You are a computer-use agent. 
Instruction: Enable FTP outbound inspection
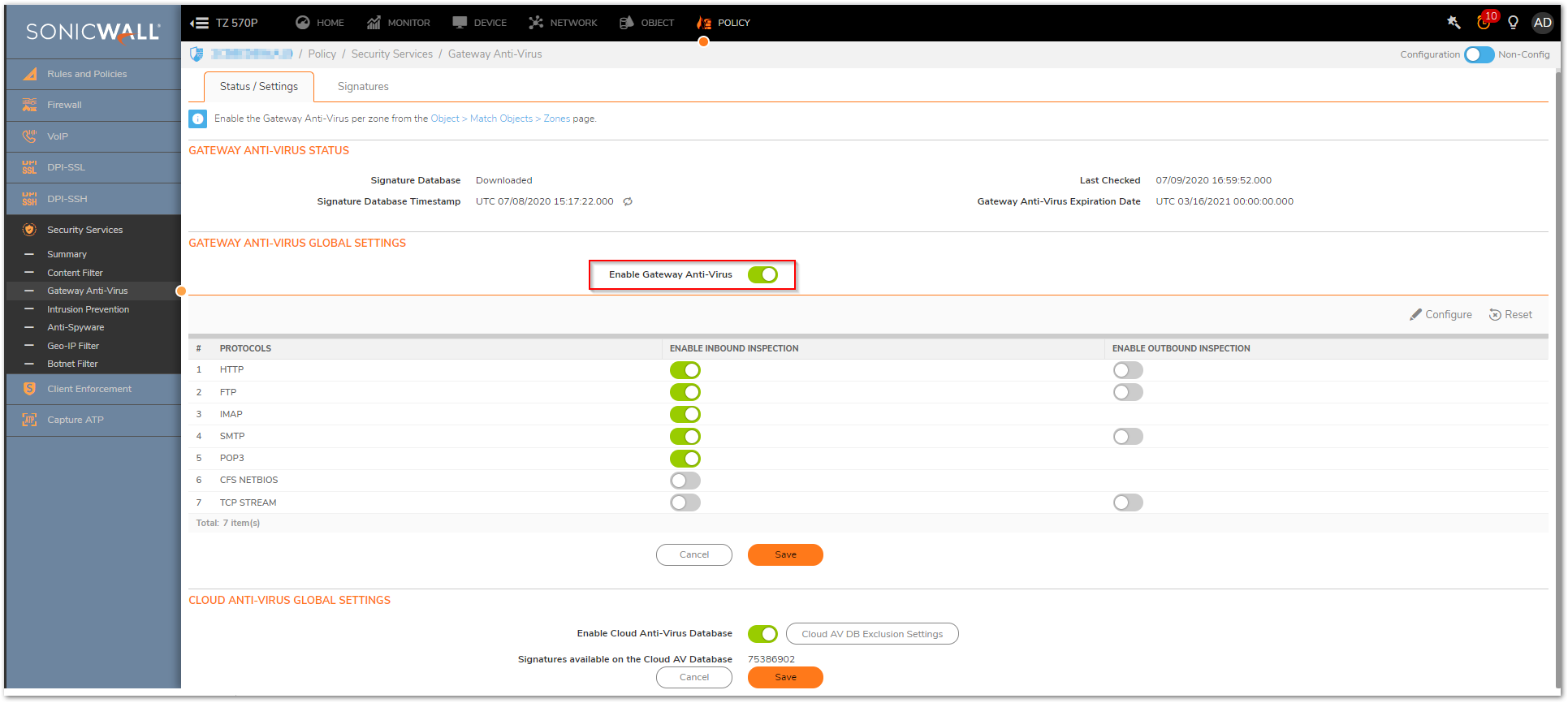coord(1128,392)
